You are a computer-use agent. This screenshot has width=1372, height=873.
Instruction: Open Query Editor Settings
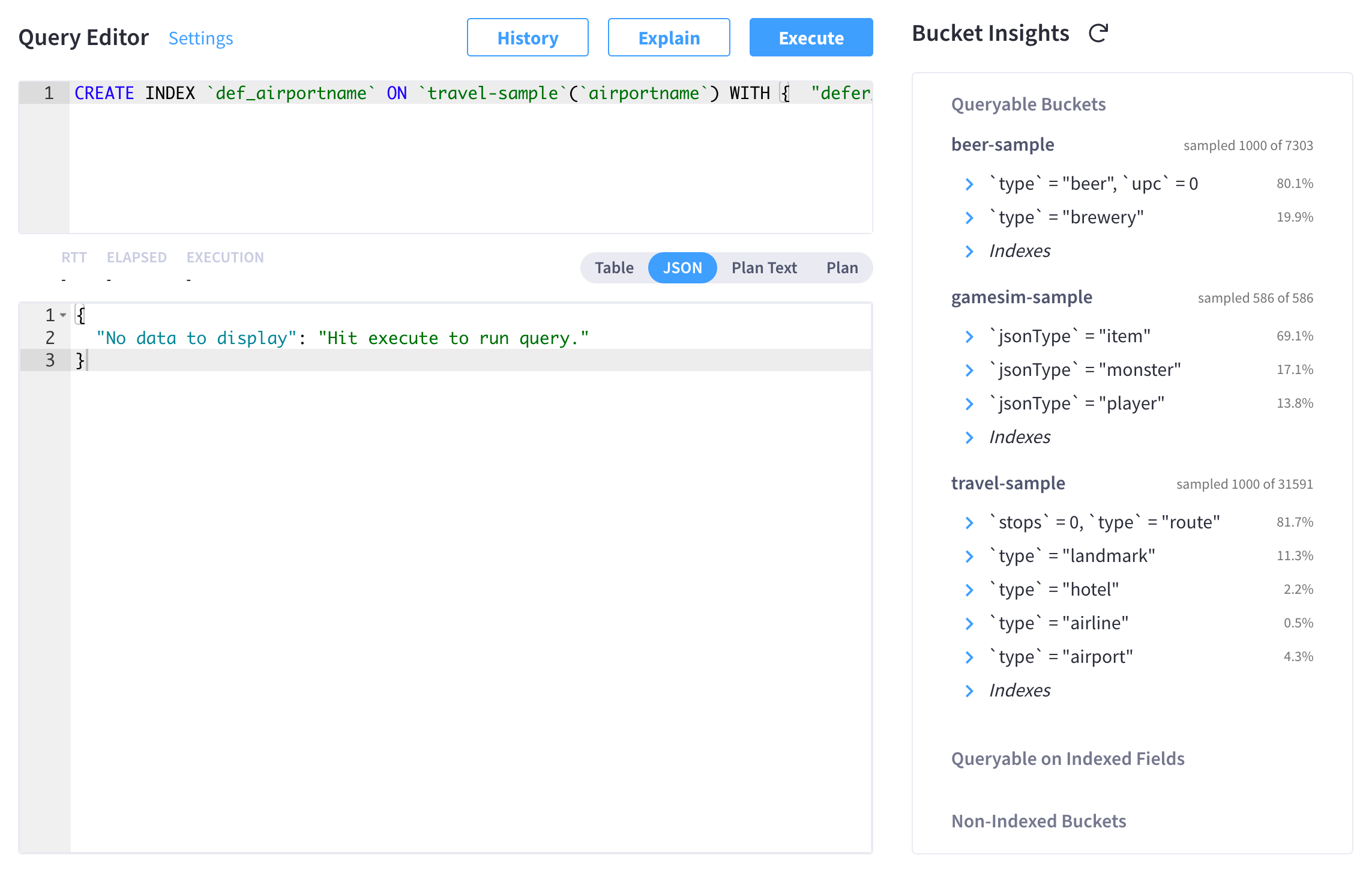tap(200, 38)
